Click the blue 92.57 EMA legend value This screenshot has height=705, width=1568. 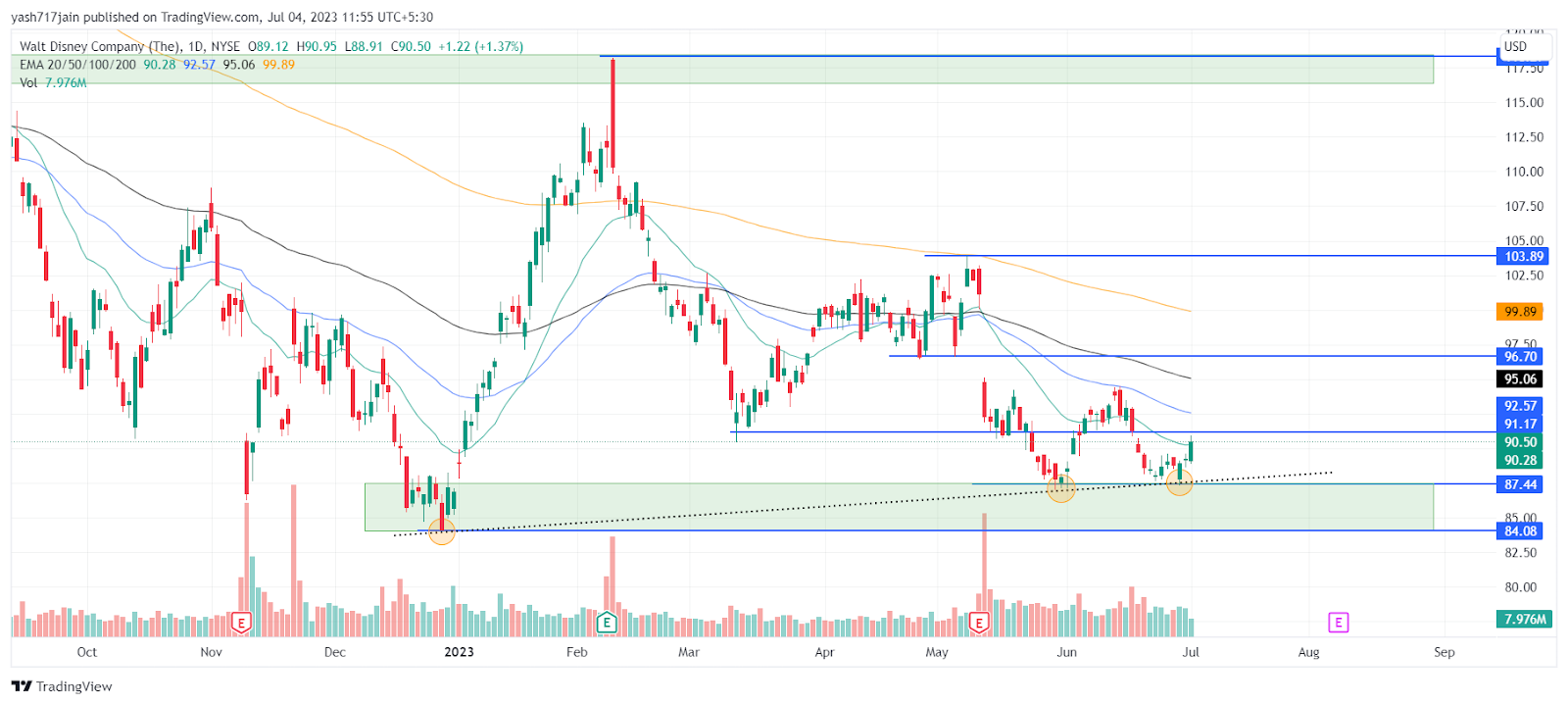(x=199, y=65)
